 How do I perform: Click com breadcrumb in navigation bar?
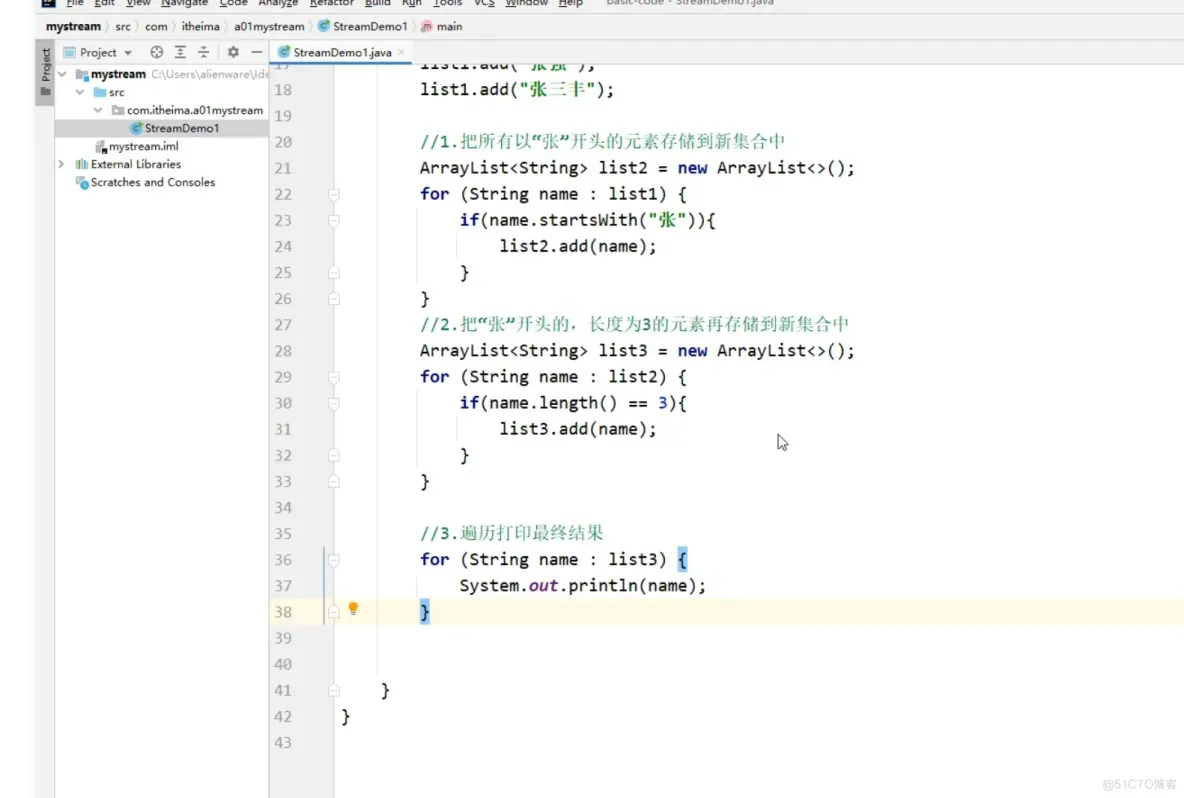pos(156,26)
